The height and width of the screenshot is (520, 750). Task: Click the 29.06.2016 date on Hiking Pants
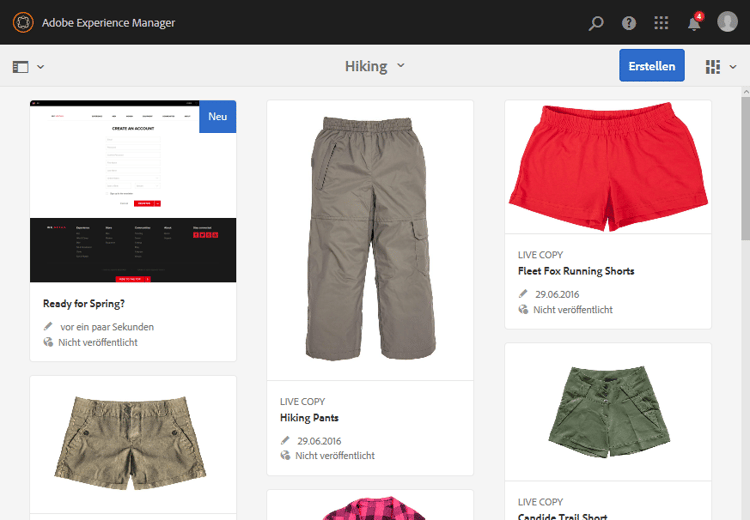click(x=319, y=441)
